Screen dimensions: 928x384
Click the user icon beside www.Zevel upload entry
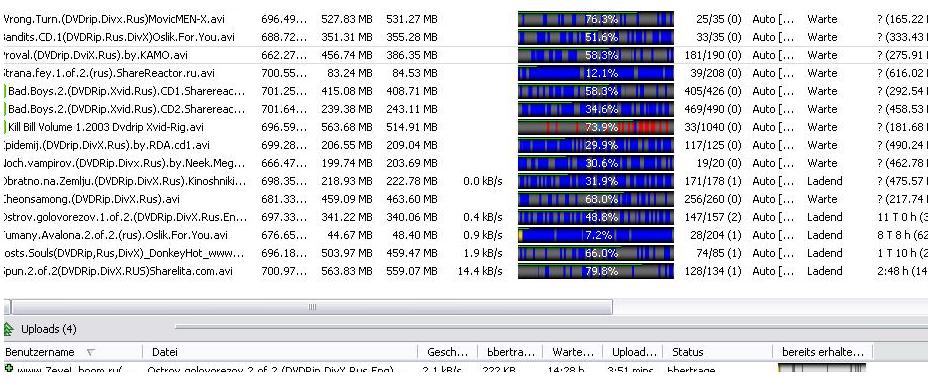click(x=9, y=369)
